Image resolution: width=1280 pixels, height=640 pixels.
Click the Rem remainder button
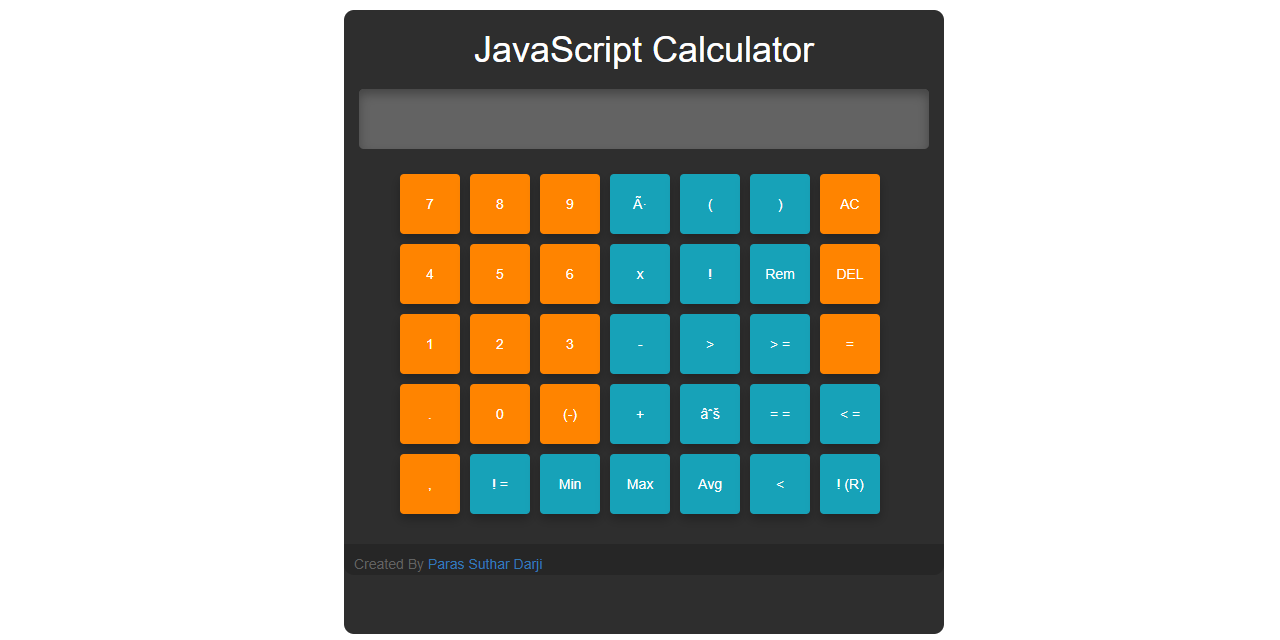(780, 274)
